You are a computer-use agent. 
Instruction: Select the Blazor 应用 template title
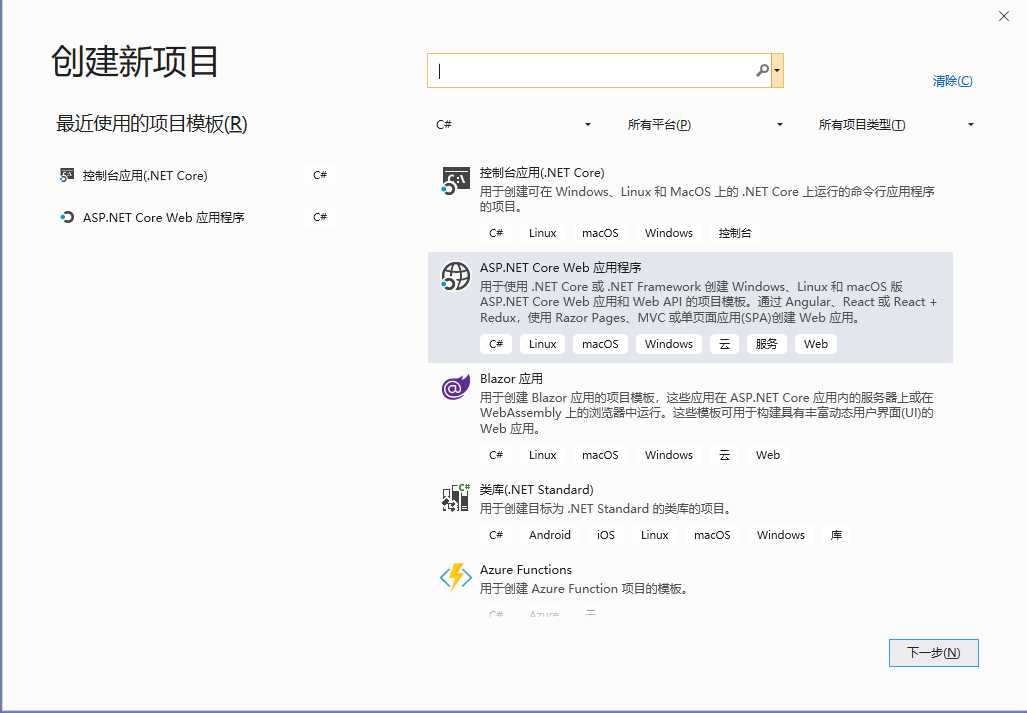(511, 378)
